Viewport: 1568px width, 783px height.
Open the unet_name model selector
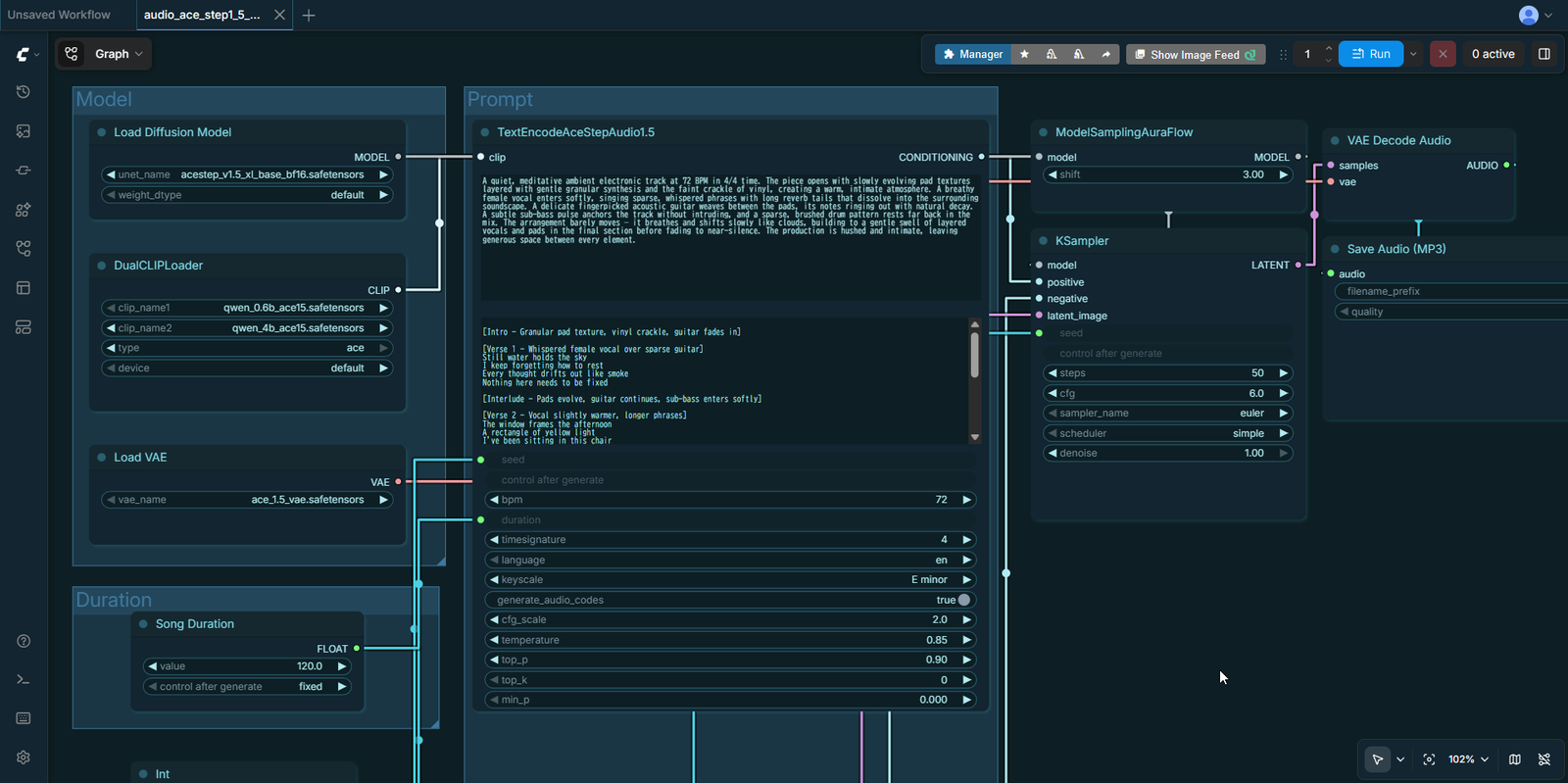coord(248,174)
